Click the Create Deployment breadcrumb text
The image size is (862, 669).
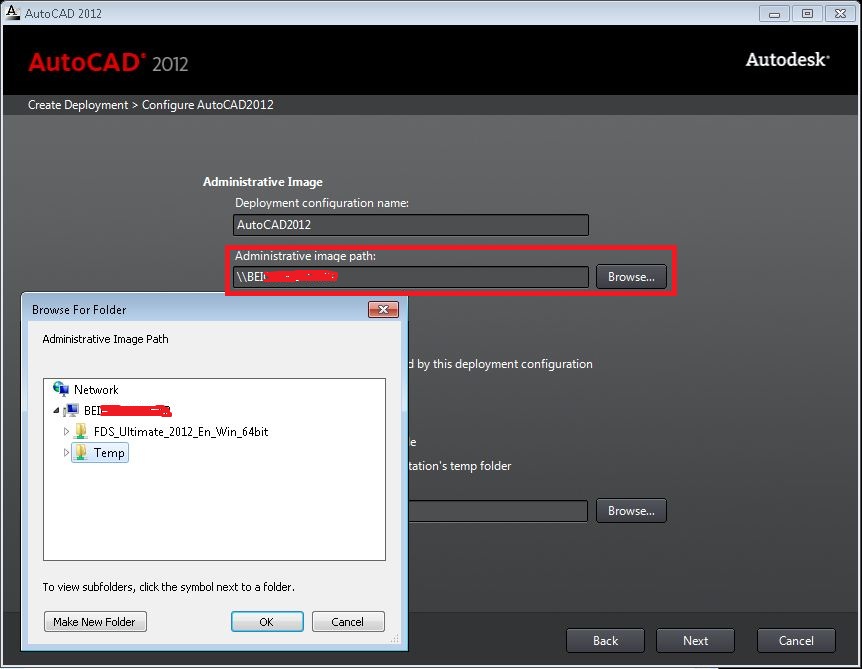(78, 105)
